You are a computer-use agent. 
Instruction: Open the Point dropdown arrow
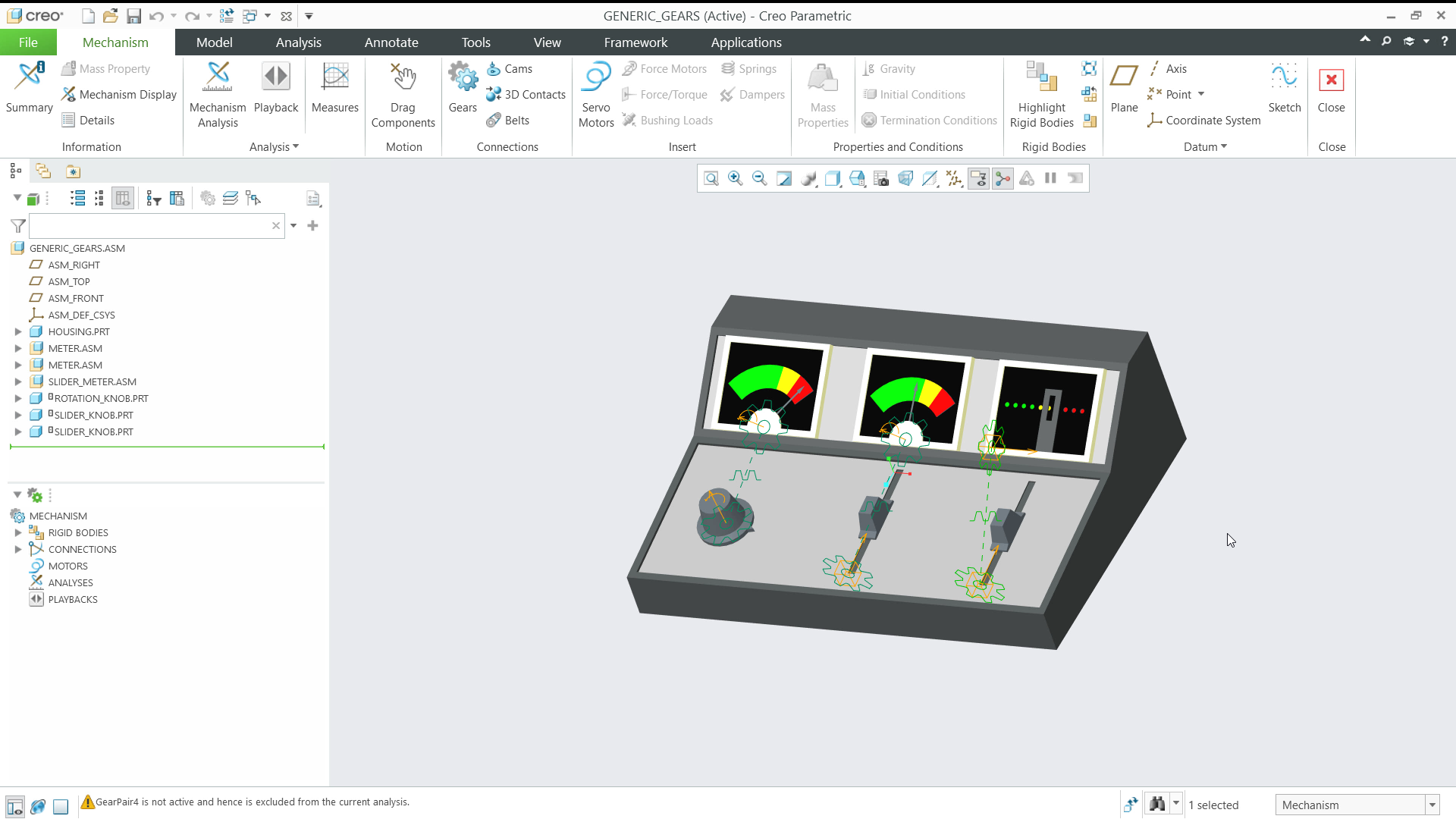click(x=1201, y=95)
